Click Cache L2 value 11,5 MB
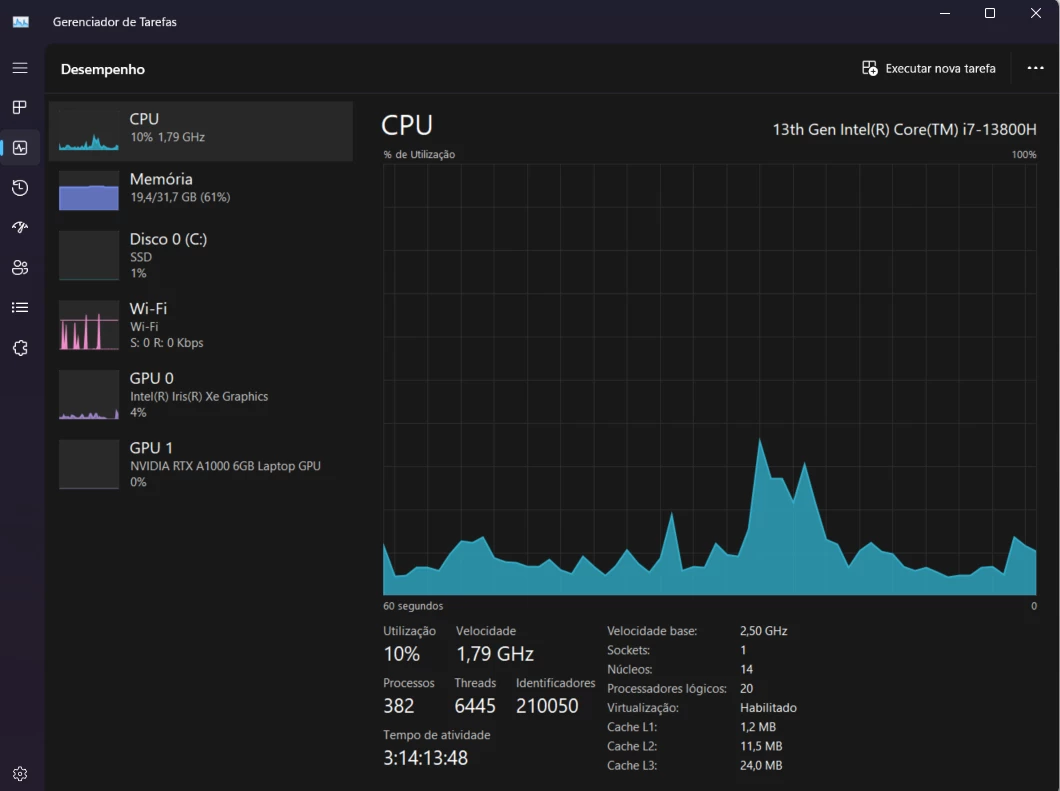 click(x=761, y=746)
